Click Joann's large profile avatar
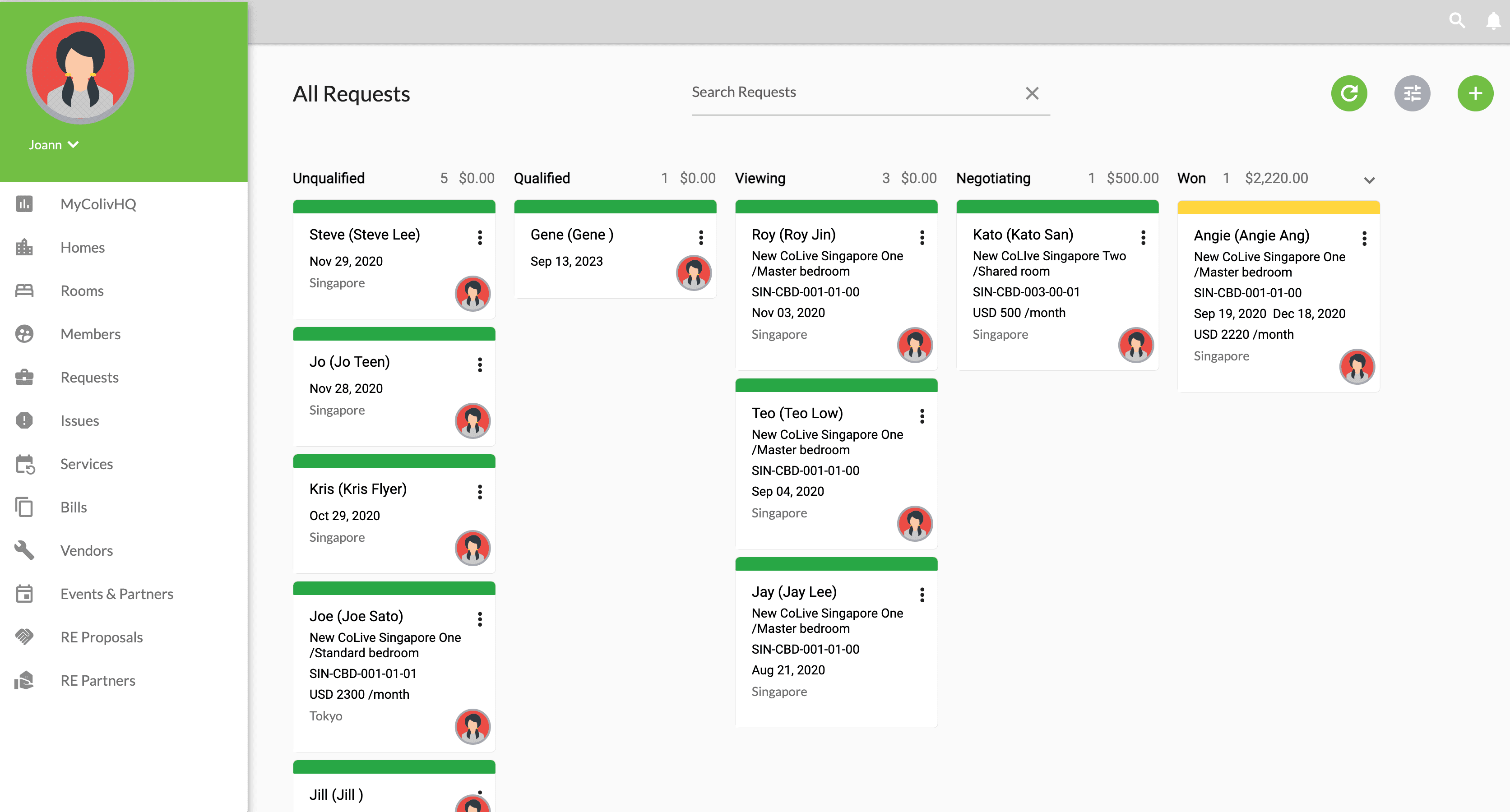 click(80, 70)
